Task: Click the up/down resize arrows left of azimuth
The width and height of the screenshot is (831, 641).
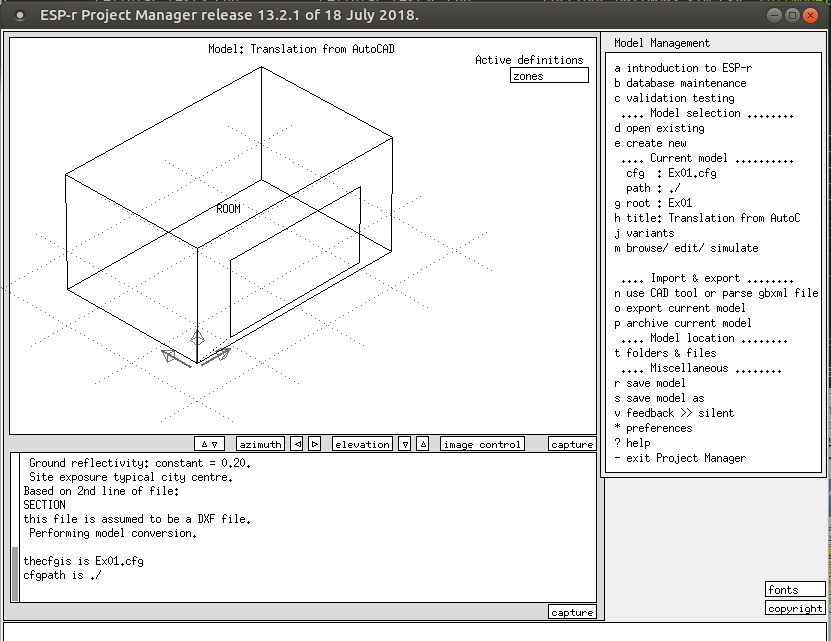Action: click(x=210, y=444)
